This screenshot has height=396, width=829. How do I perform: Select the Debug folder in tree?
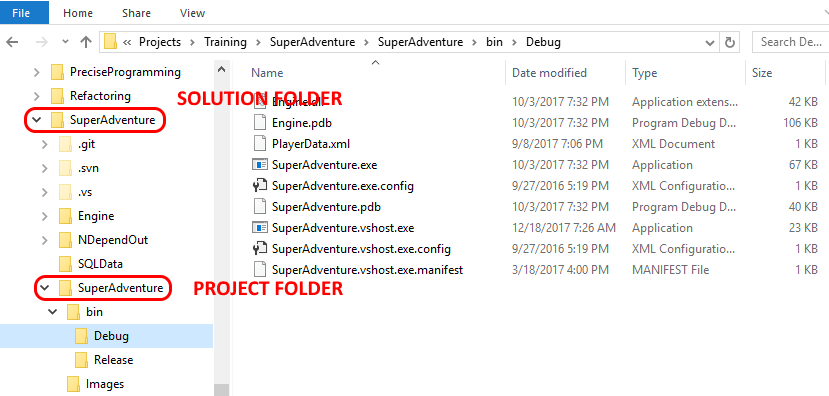tap(111, 336)
